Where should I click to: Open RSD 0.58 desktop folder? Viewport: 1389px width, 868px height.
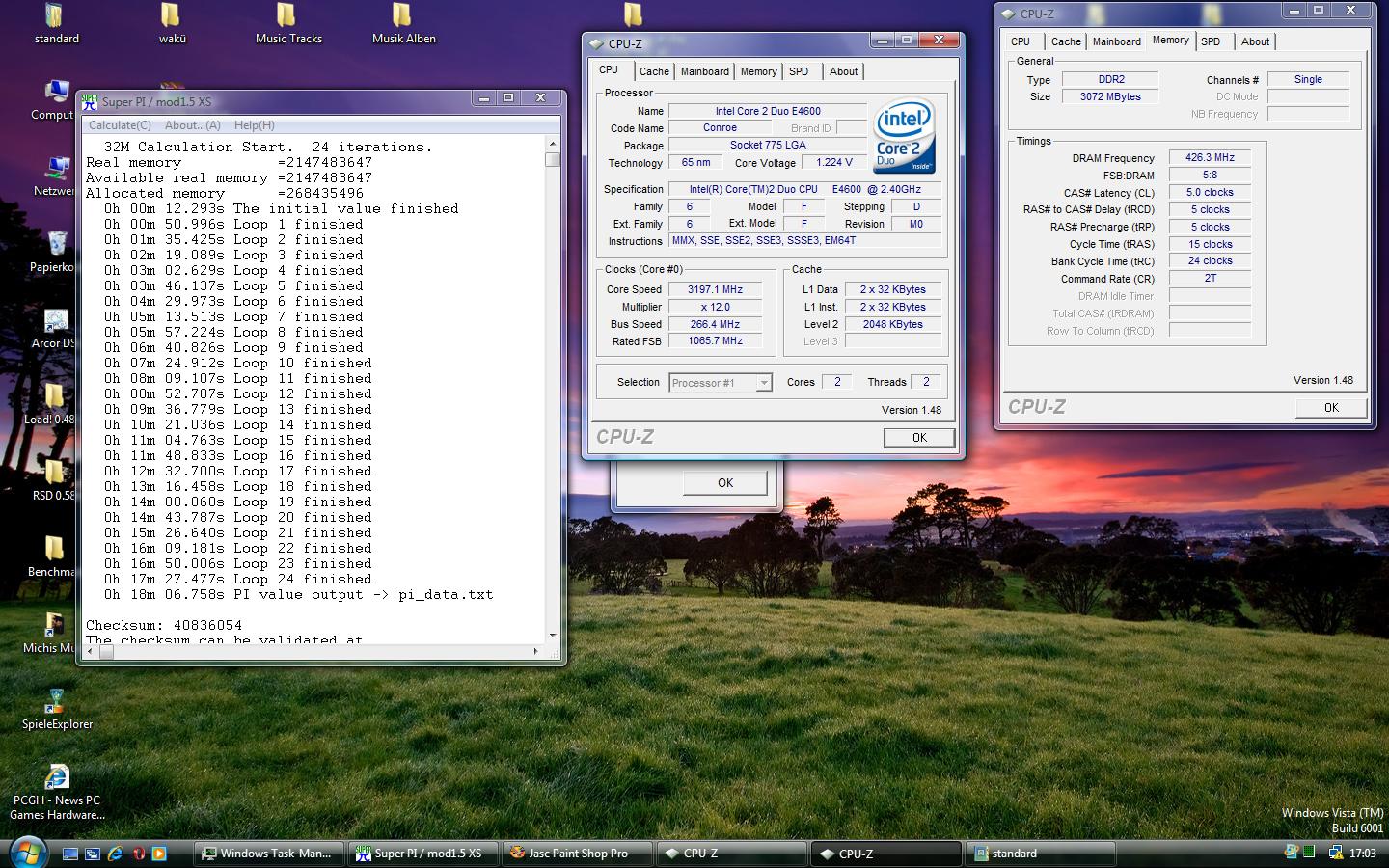pos(54,481)
